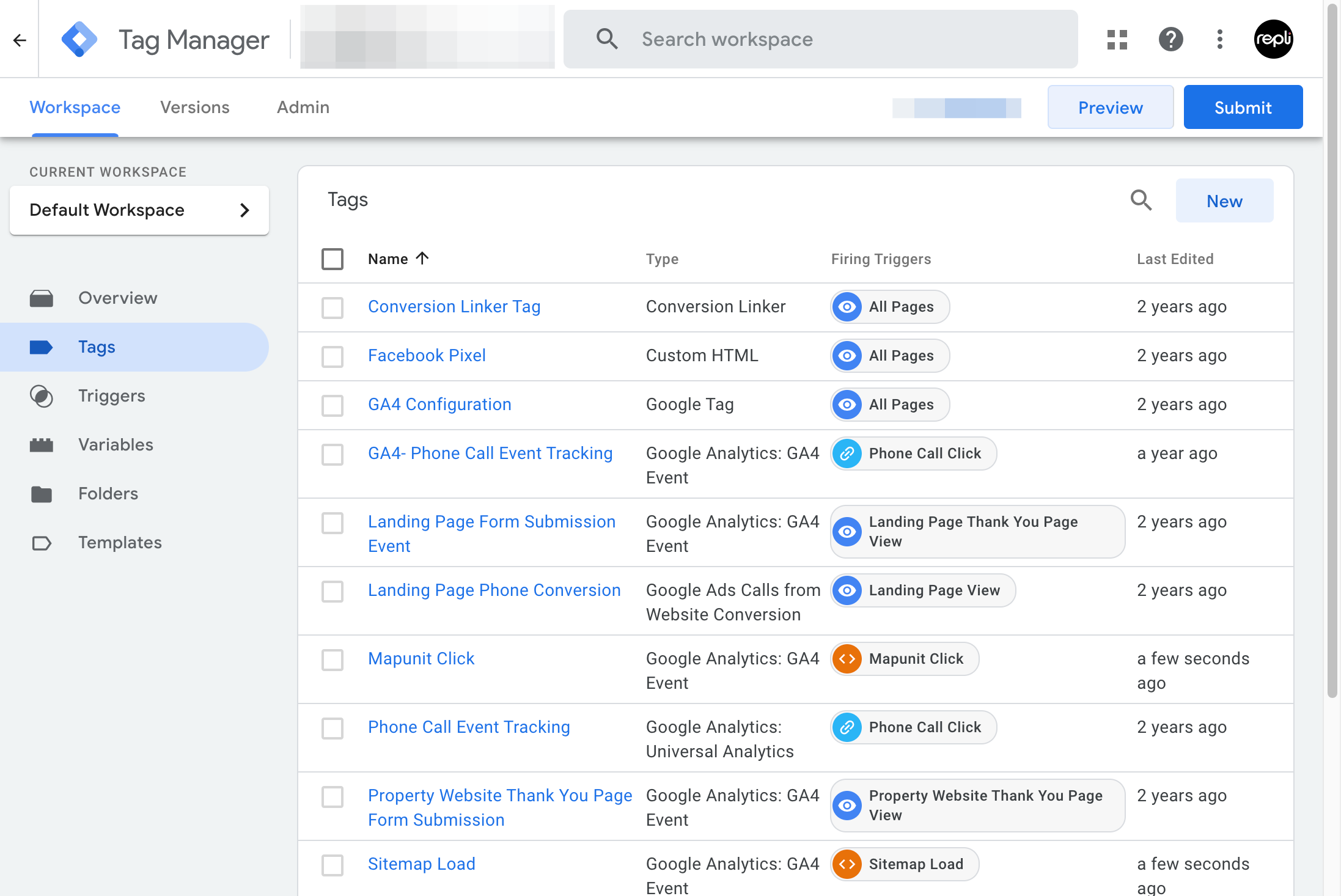Check the Sitemap Load row checkbox
This screenshot has width=1341, height=896.
tap(332, 865)
